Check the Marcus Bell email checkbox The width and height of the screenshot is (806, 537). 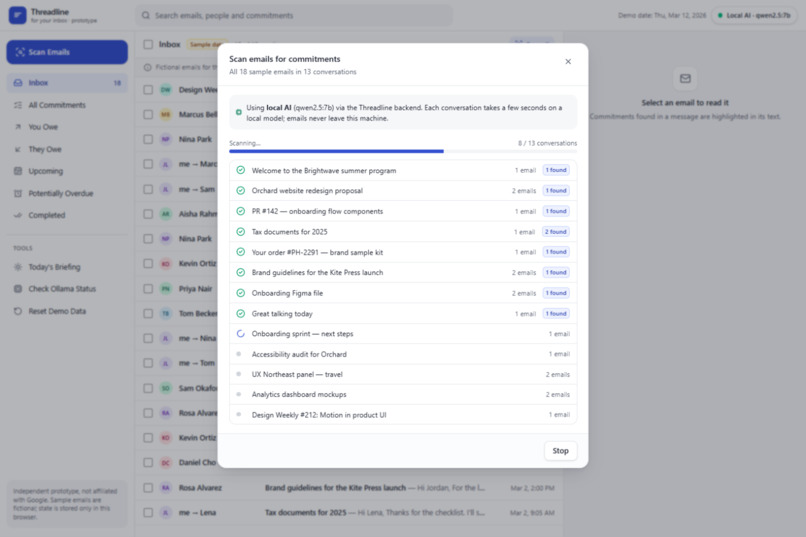pos(148,115)
